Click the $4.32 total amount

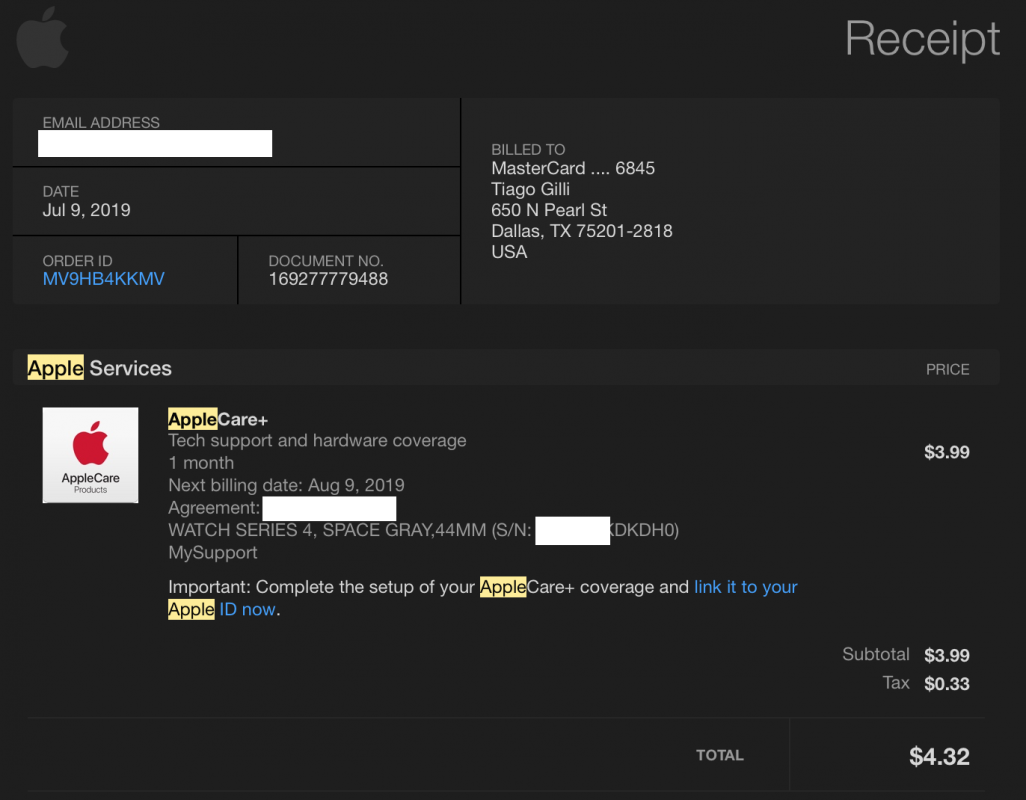(x=939, y=756)
